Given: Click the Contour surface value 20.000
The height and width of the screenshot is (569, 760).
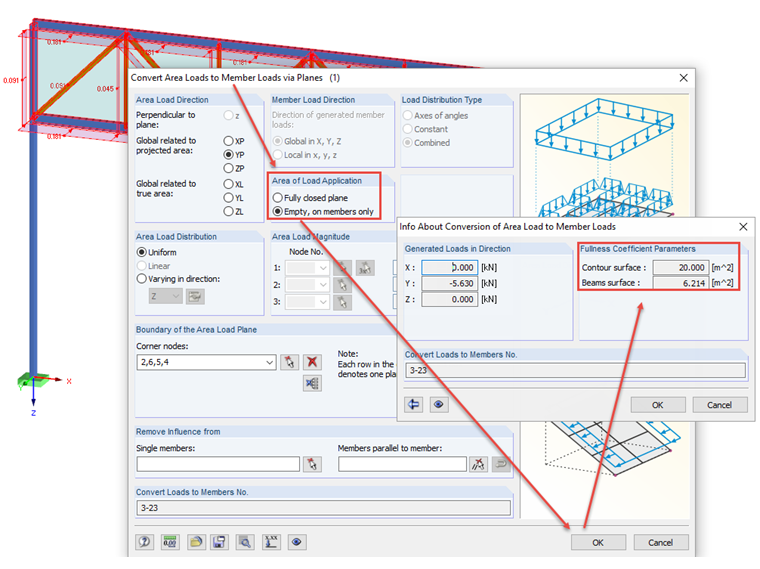Looking at the screenshot, I should pos(681,268).
